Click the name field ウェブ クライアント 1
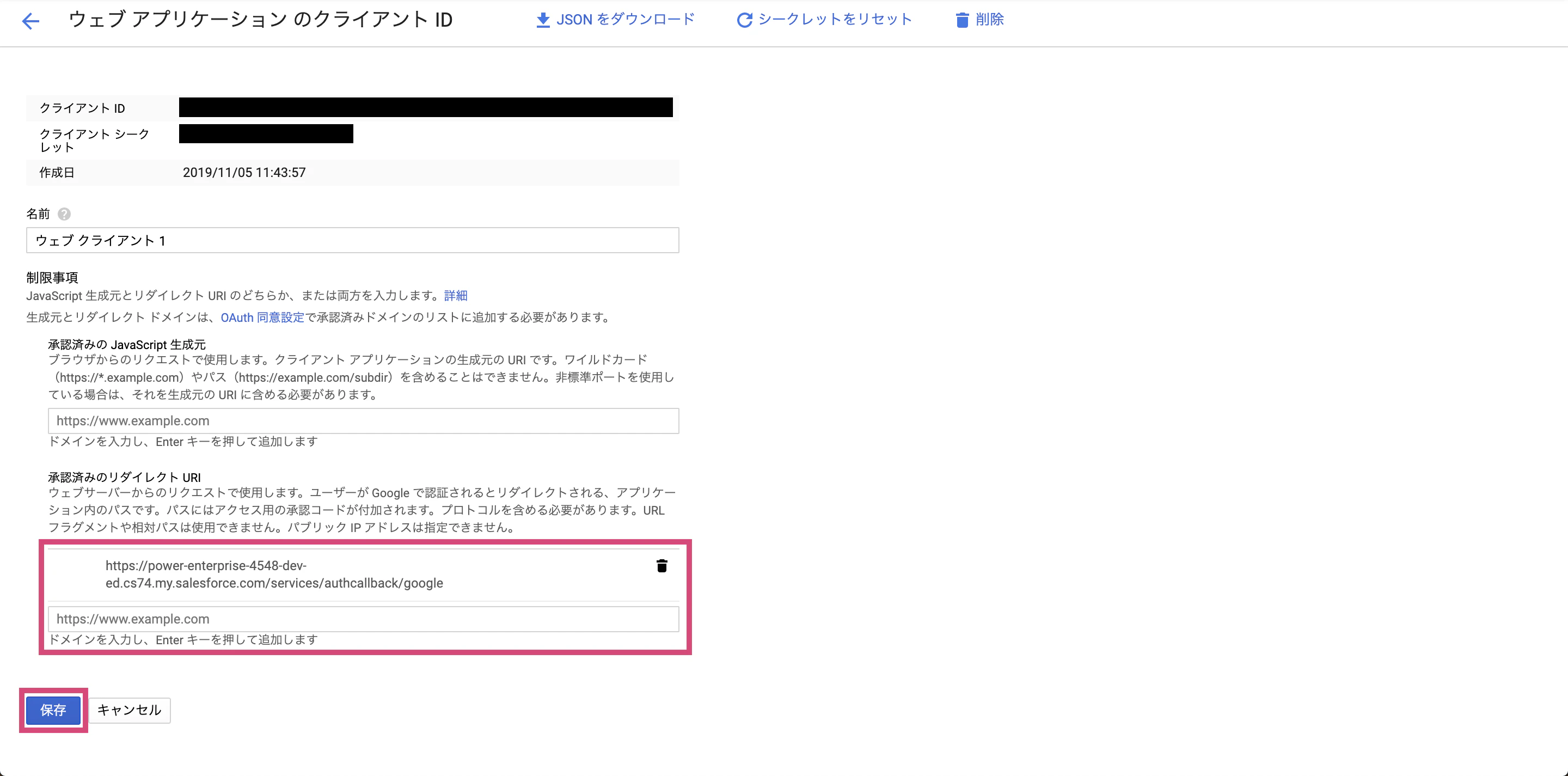Screen dimensions: 1568x776 352,240
